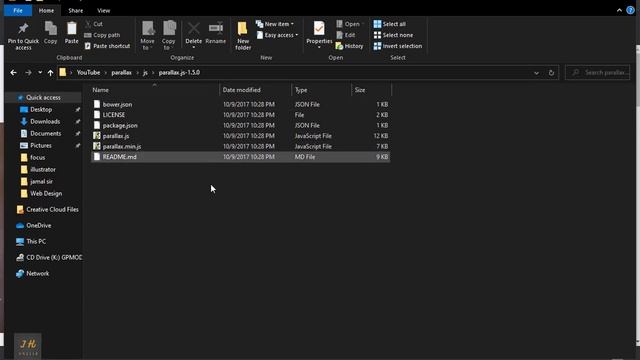Create a New folder
Image resolution: width=640 pixels, height=360 pixels.
point(243,36)
